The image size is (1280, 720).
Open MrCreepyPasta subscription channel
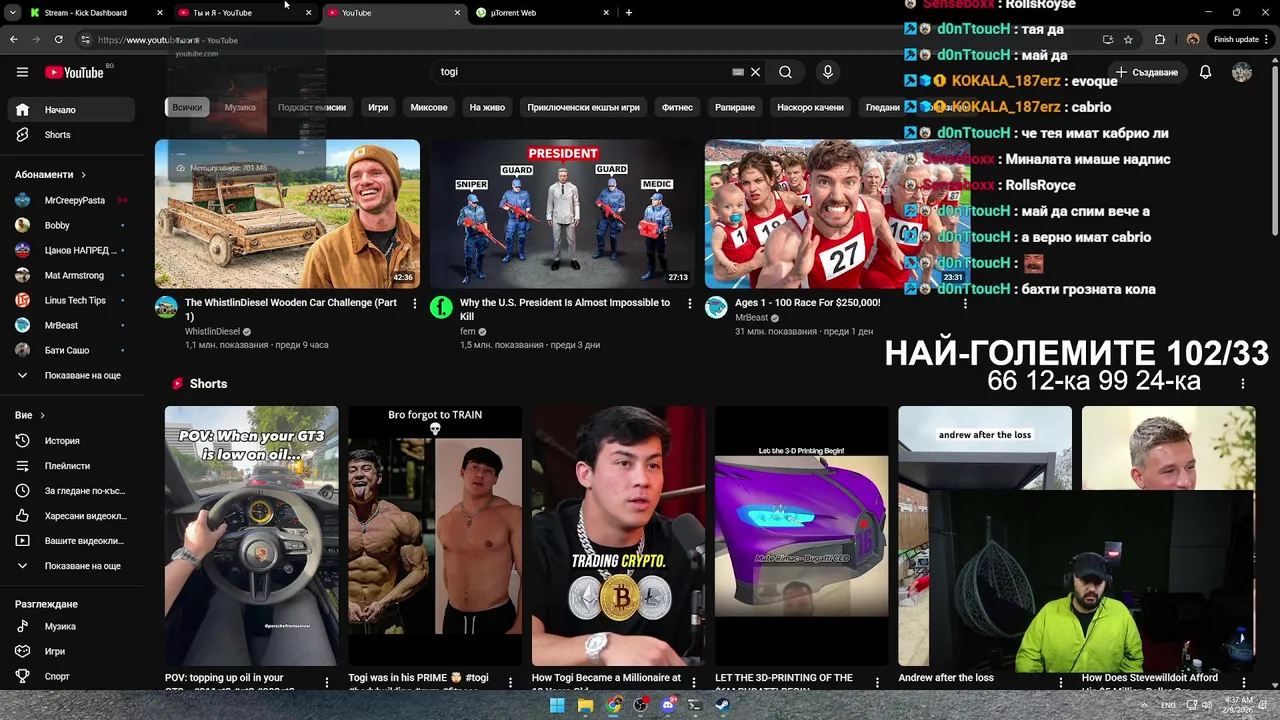pos(70,201)
